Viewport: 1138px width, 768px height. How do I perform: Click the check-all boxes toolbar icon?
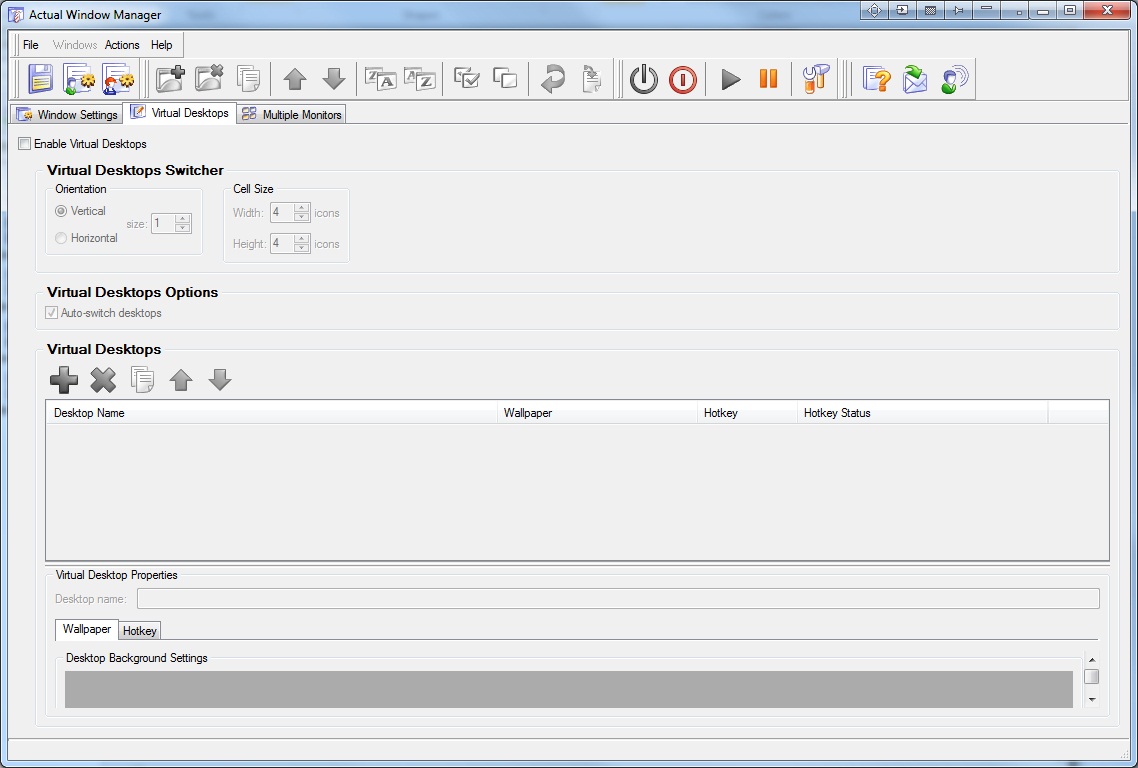466,78
